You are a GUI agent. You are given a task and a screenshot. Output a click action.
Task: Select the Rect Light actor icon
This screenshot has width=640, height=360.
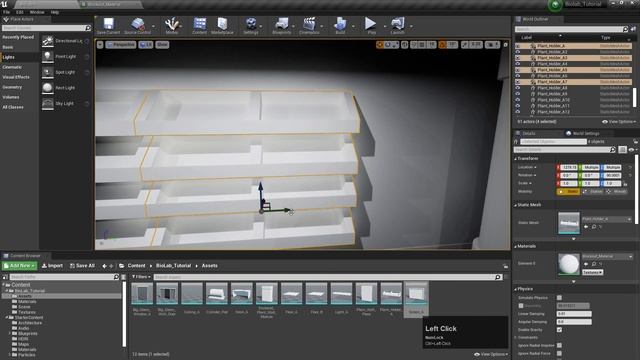pyautogui.click(x=48, y=88)
